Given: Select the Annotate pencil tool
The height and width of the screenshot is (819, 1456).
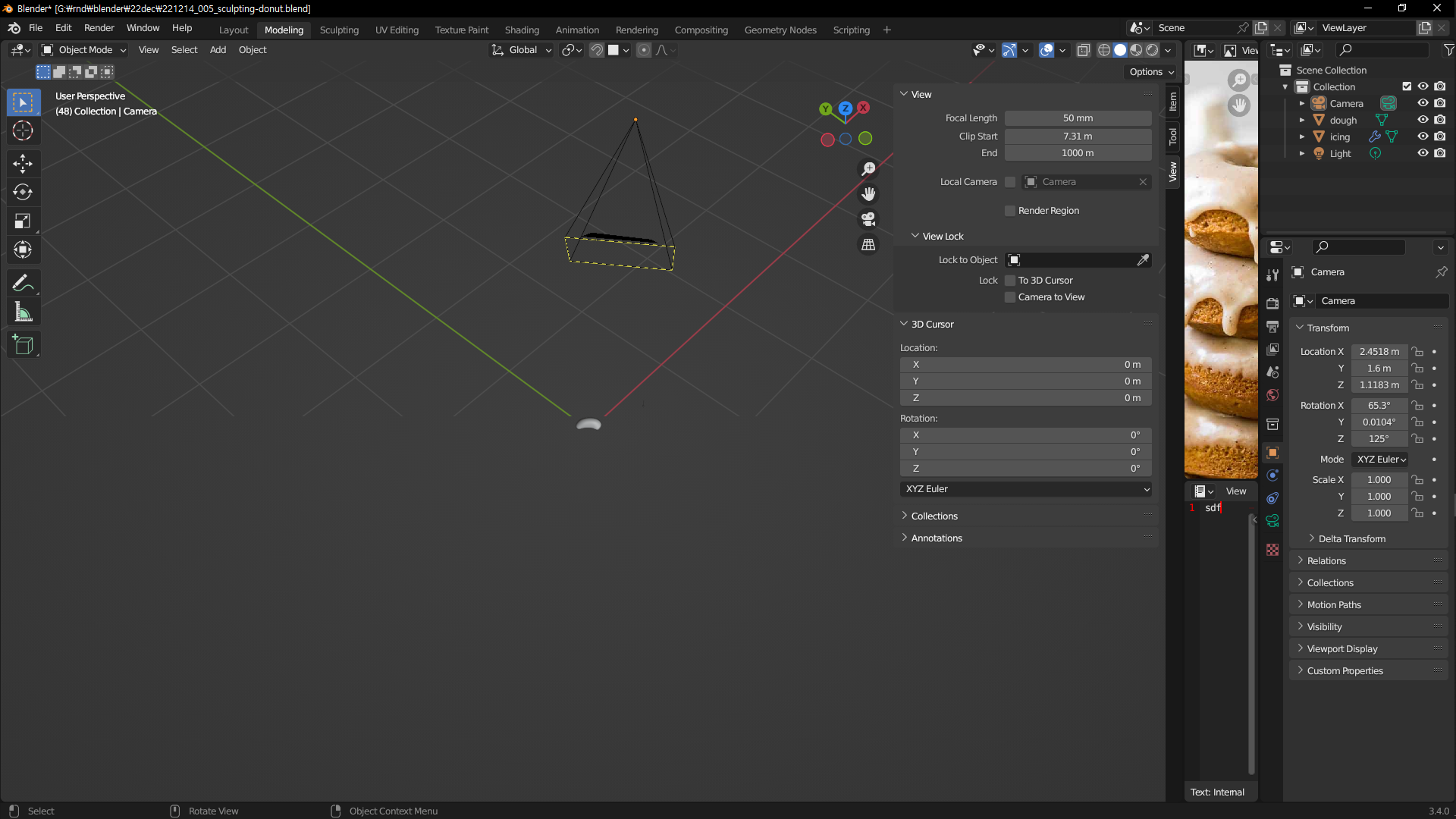Looking at the screenshot, I should coord(23,284).
